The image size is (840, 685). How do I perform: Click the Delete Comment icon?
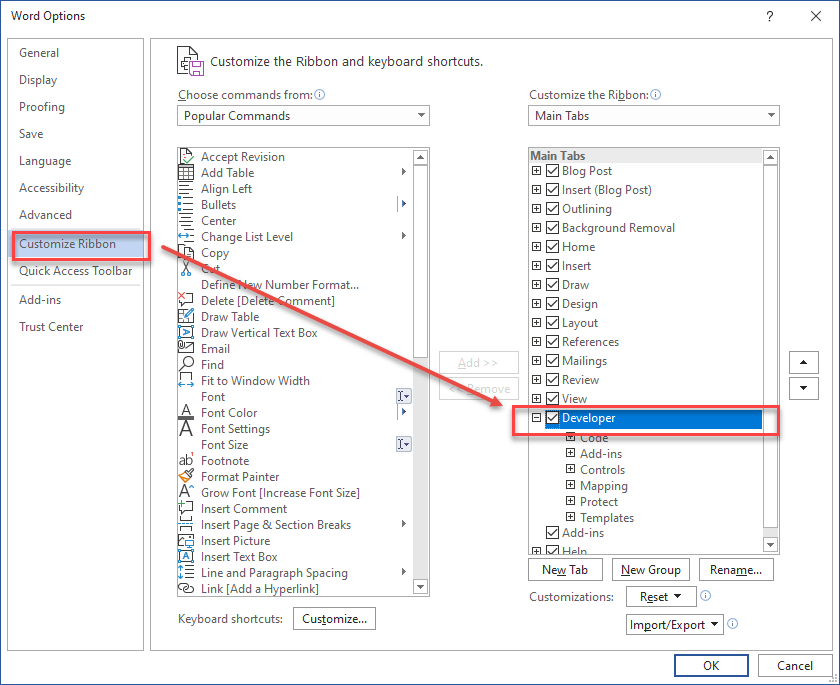[x=186, y=300]
